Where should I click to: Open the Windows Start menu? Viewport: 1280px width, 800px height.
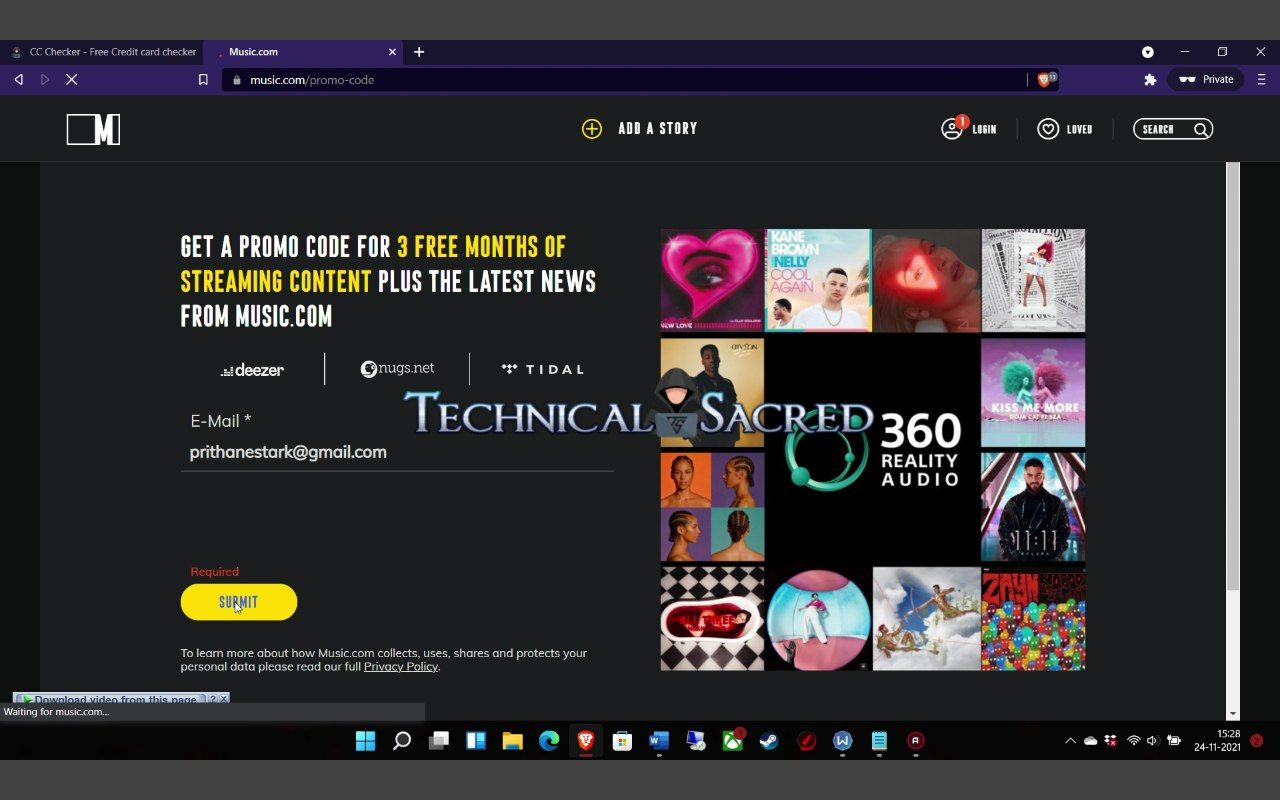[x=365, y=741]
